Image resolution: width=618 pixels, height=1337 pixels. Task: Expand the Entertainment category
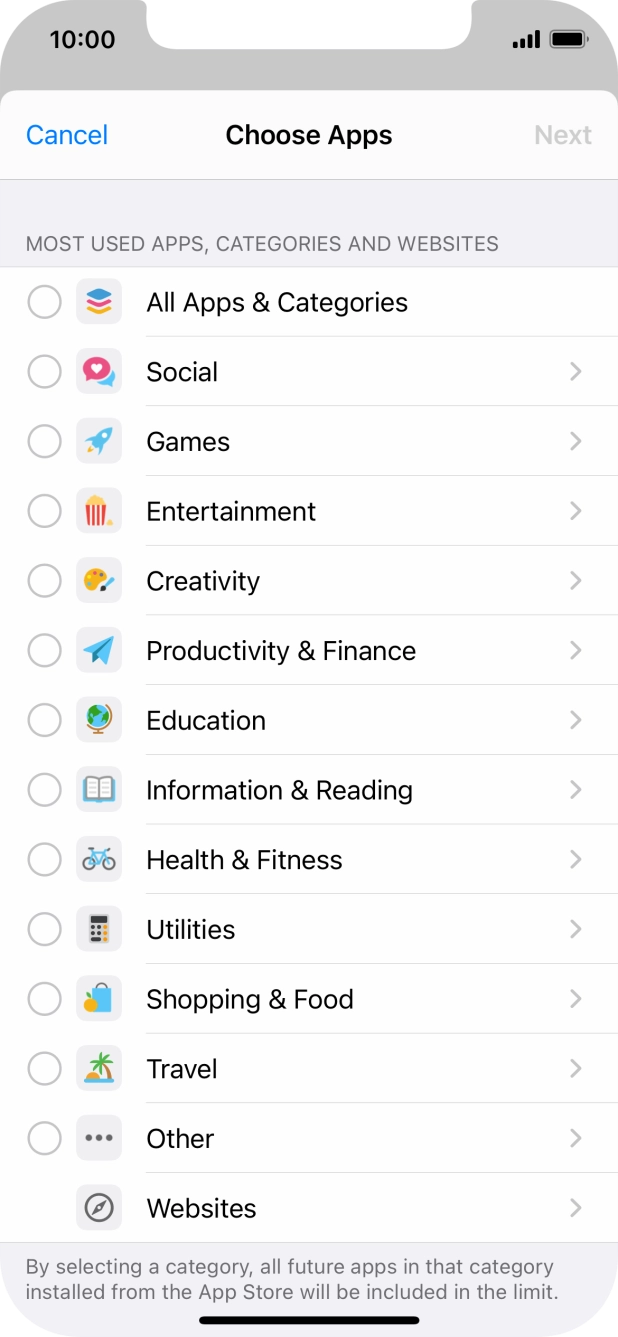[x=576, y=511]
